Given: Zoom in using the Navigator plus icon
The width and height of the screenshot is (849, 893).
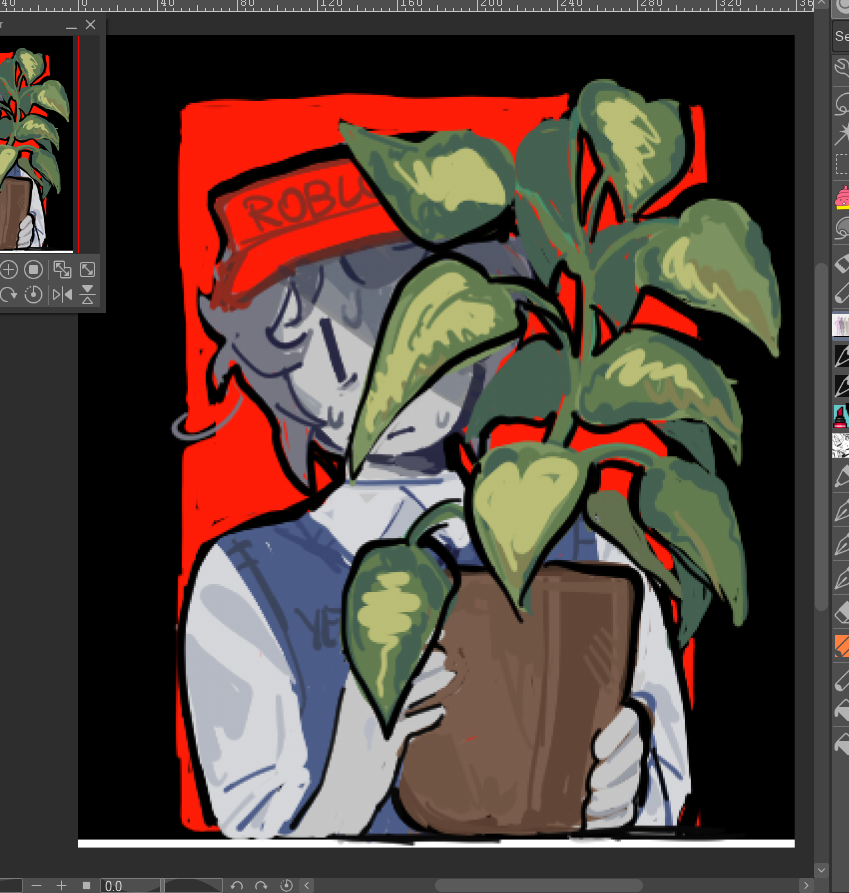Looking at the screenshot, I should pos(9,269).
